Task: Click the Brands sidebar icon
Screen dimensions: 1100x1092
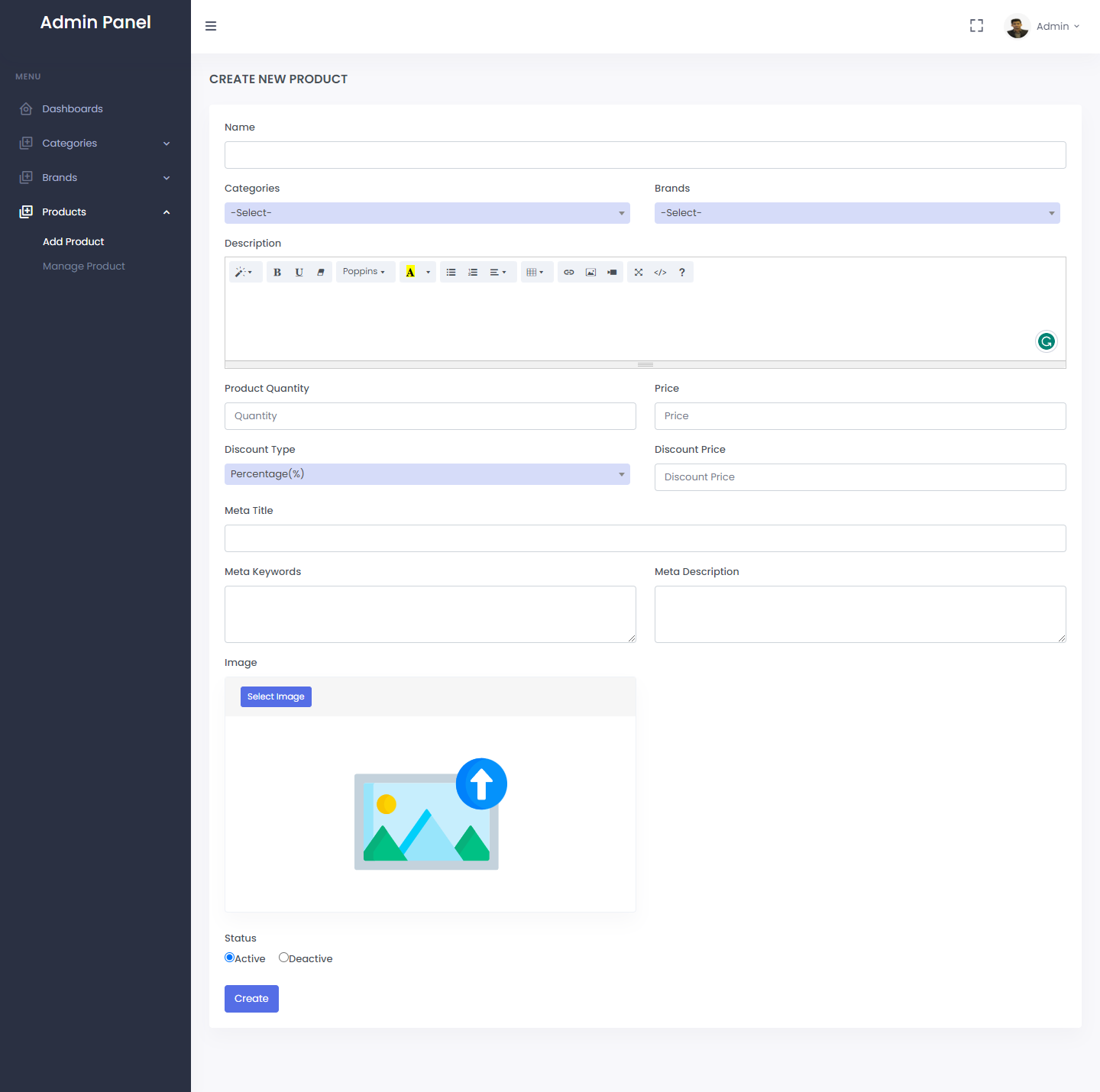Action: (x=26, y=177)
